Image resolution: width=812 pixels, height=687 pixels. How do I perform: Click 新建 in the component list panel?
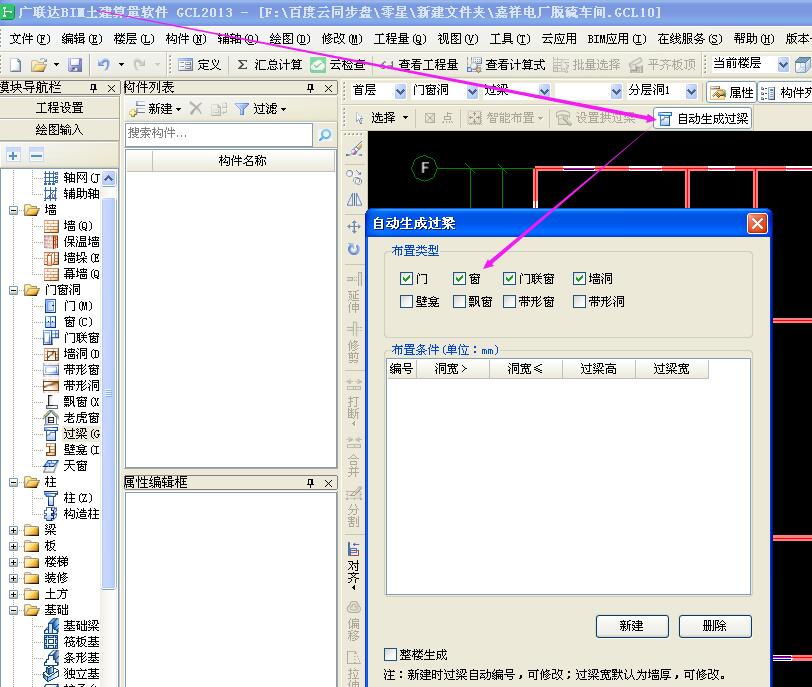coord(155,109)
